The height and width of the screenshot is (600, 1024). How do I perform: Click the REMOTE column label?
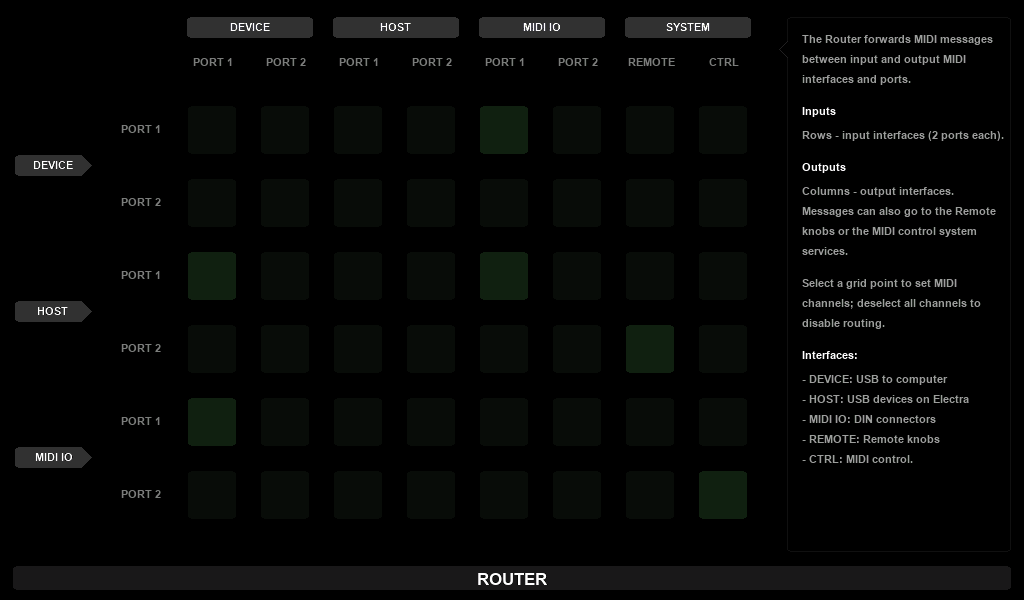coord(651,63)
